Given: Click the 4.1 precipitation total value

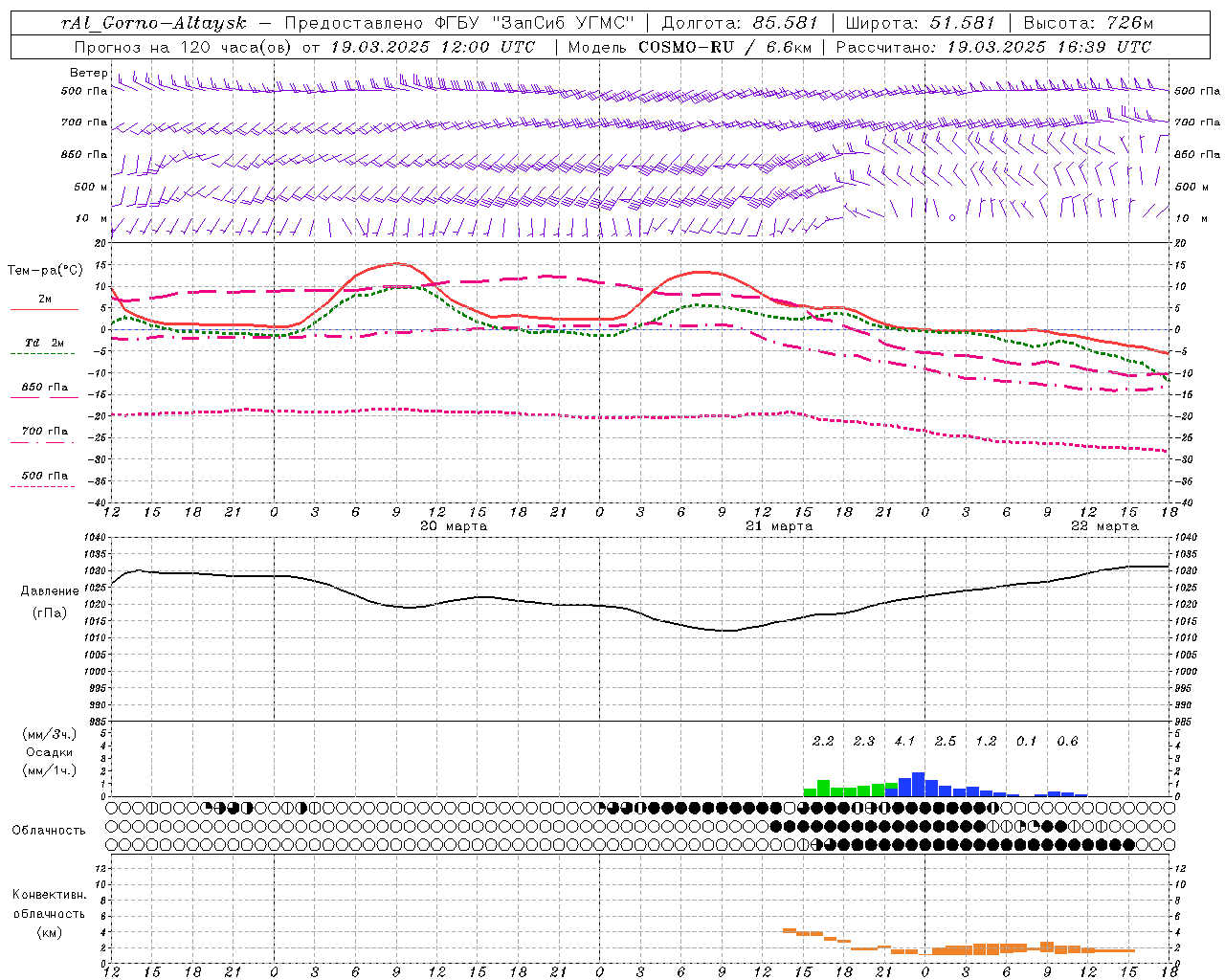Looking at the screenshot, I should pyautogui.click(x=904, y=741).
